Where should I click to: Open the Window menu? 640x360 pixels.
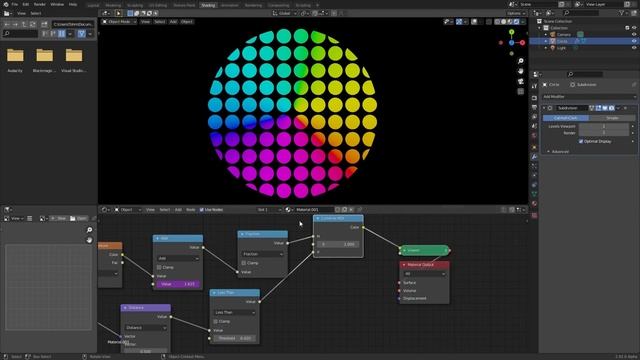57,4
